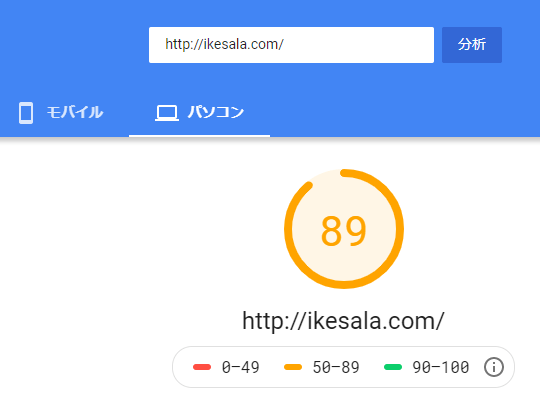Viewport: 540px width, 404px height.
Task: Click the orange 50-89 legend marker
Action: 293,367
